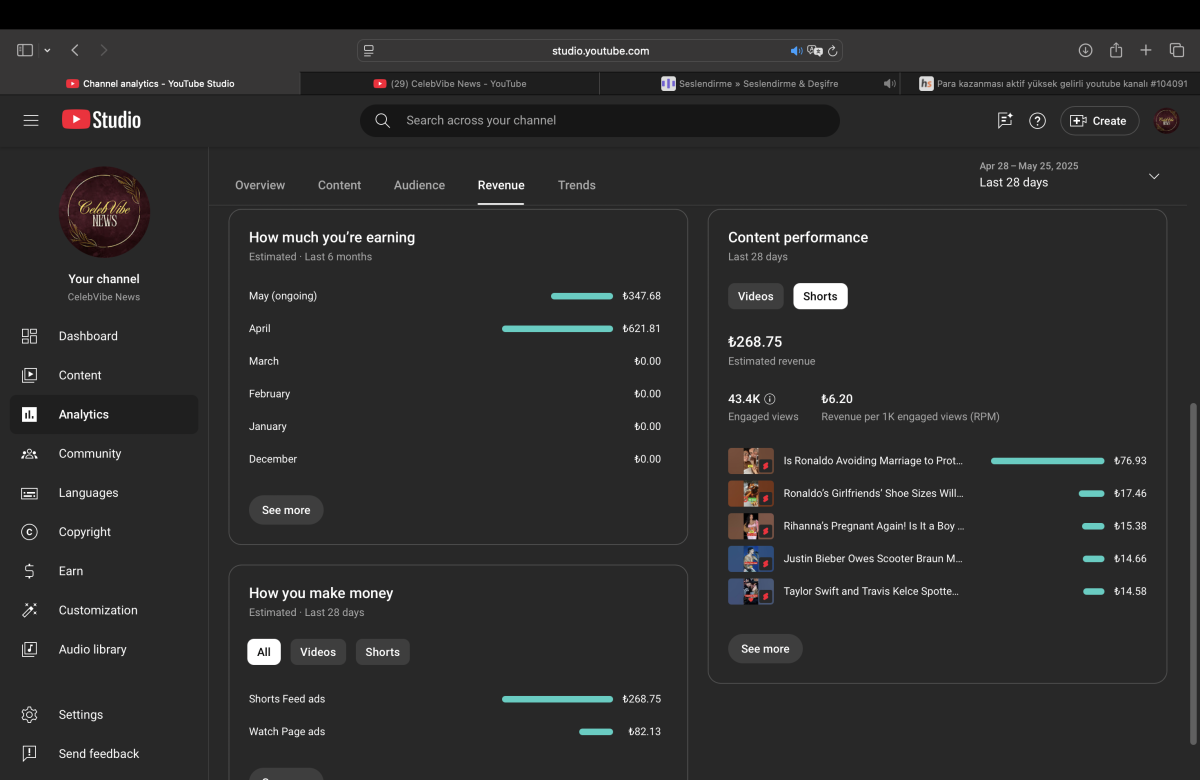Click the Audio library music icon
Viewport: 1200px width, 780px height.
[x=29, y=649]
